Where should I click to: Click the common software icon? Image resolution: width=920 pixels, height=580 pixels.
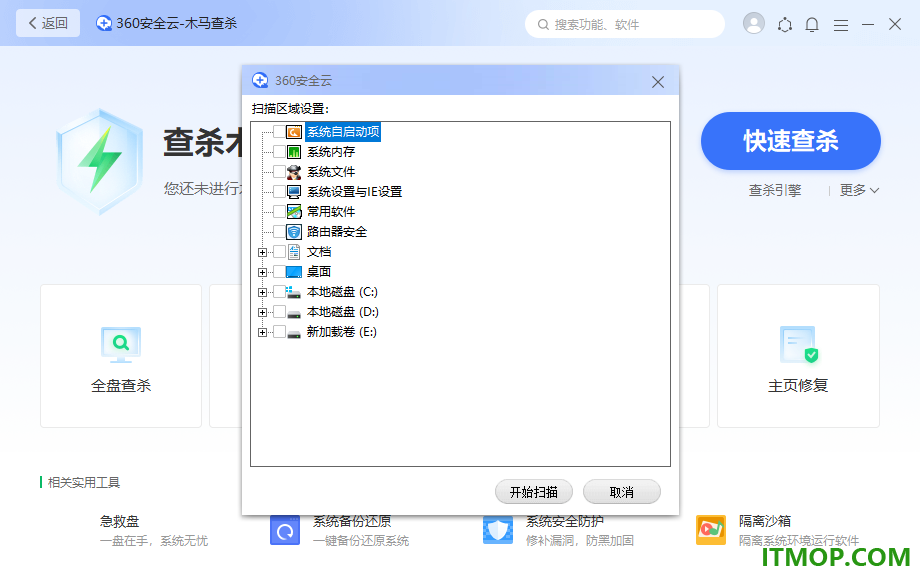294,212
